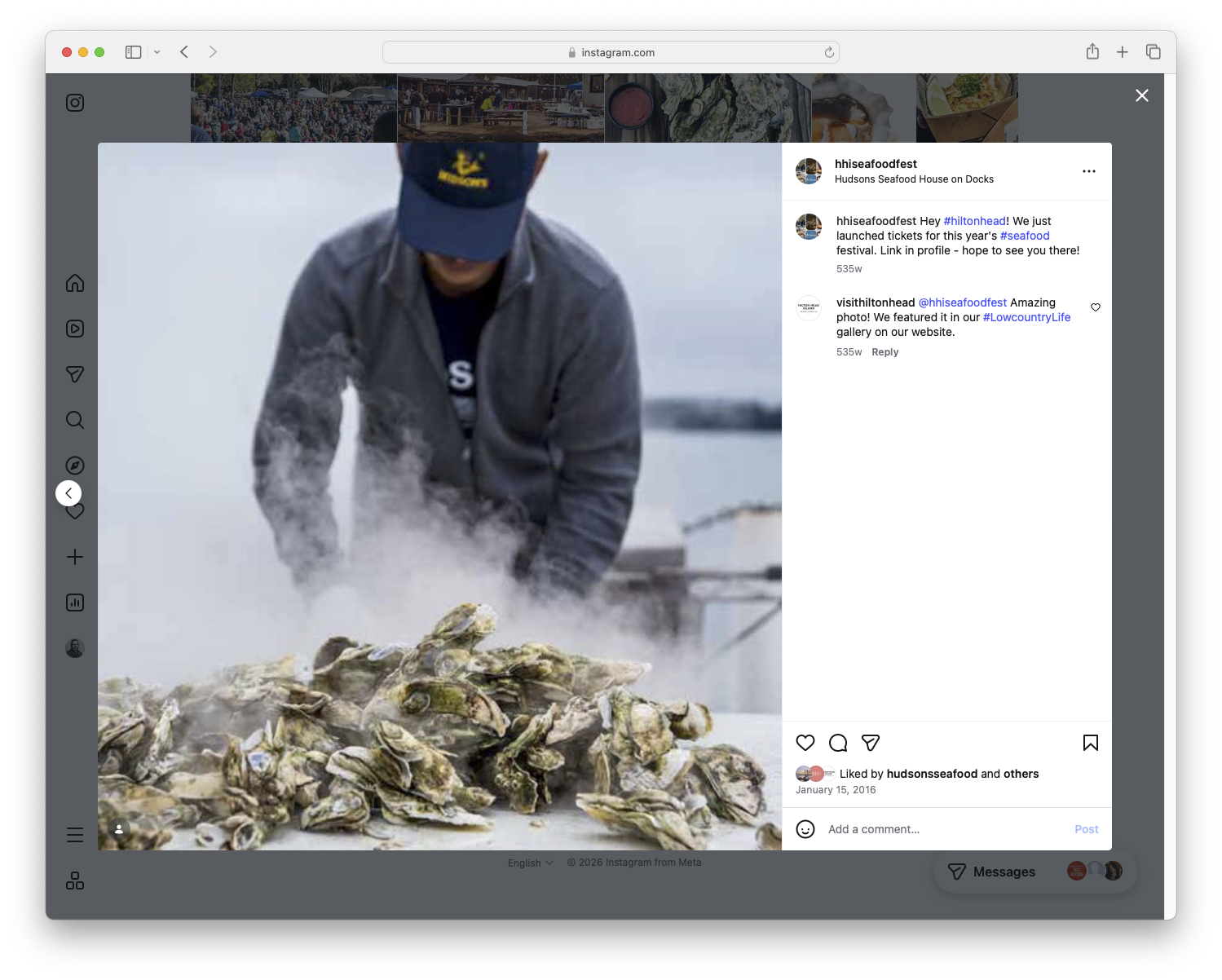The image size is (1222, 980).
Task: Open oysters platter thumbnail behind overlay
Action: point(708,108)
